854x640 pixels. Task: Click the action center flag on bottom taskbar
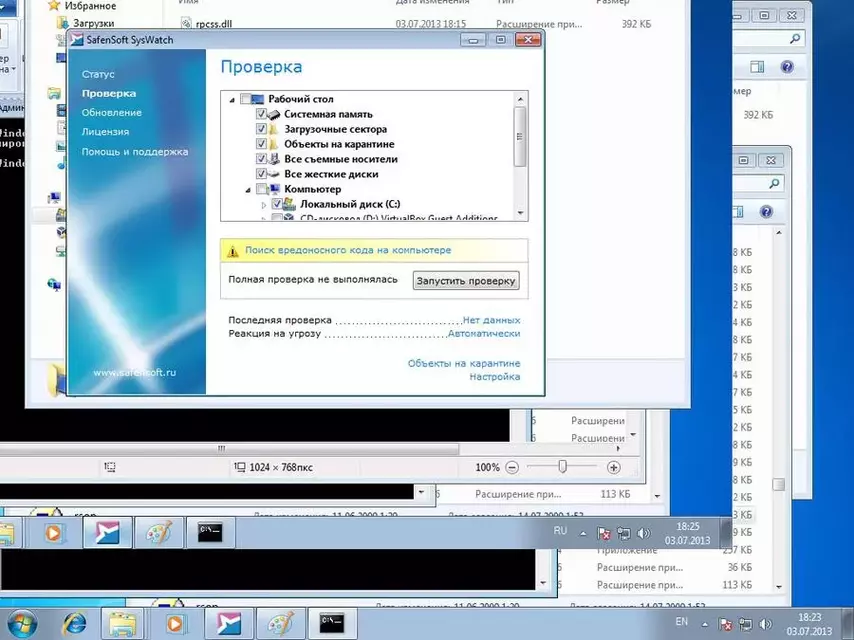click(x=725, y=625)
